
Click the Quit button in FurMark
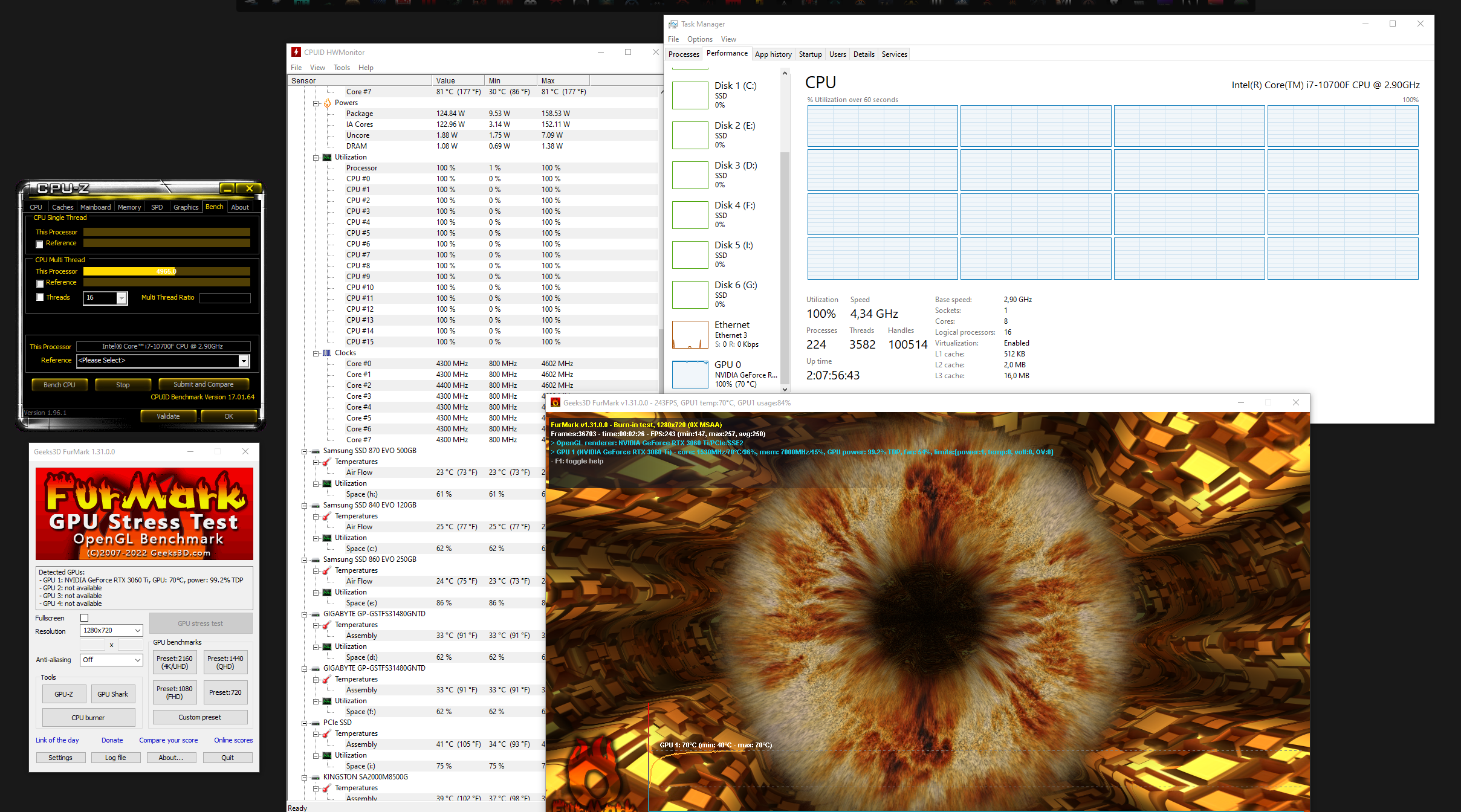[x=228, y=758]
